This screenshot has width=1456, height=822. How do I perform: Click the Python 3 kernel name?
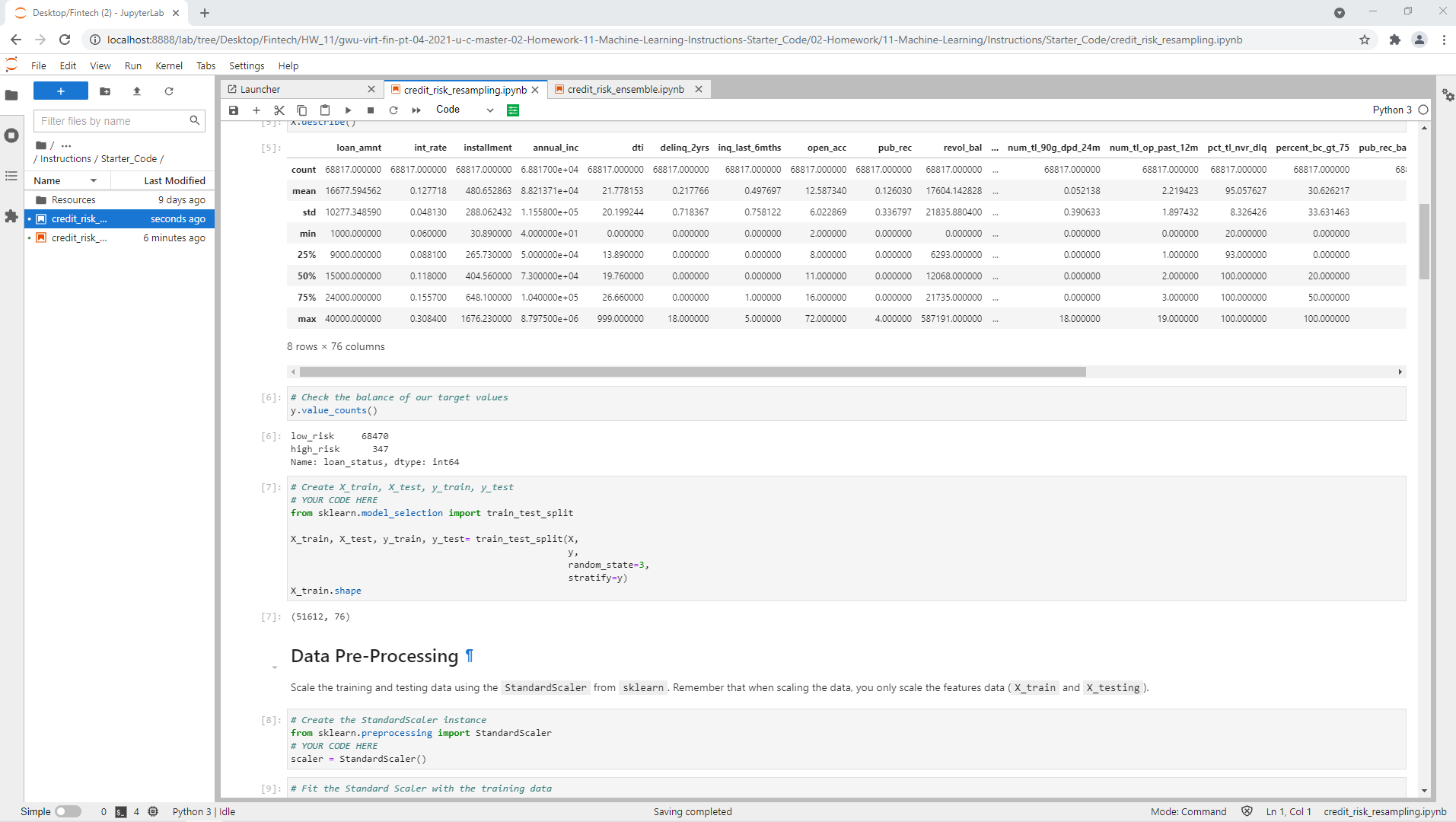click(x=1392, y=110)
